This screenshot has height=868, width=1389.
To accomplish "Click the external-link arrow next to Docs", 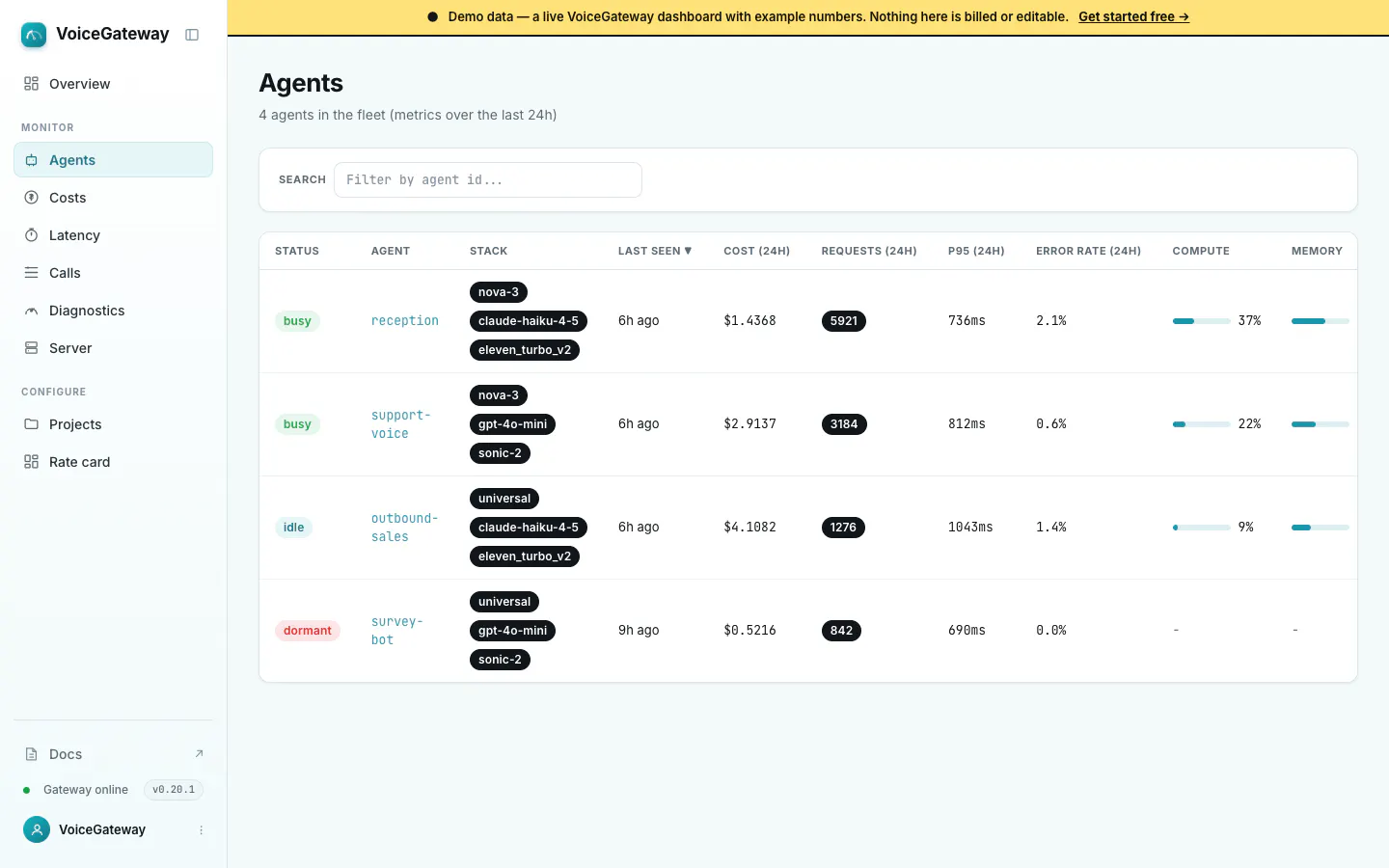I will click(x=199, y=754).
